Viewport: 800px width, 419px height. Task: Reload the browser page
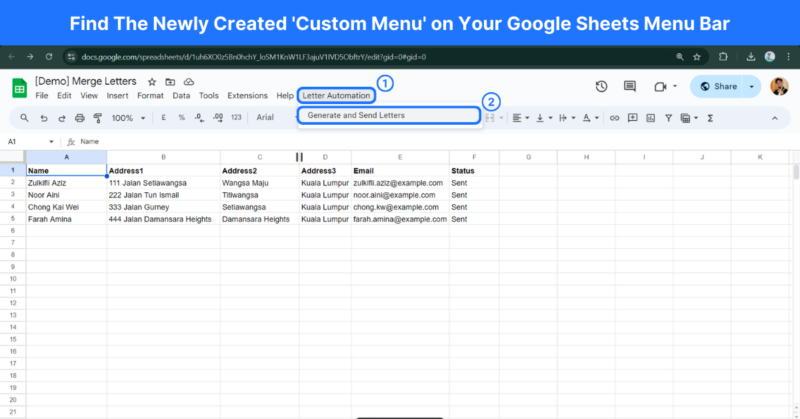click(x=49, y=57)
